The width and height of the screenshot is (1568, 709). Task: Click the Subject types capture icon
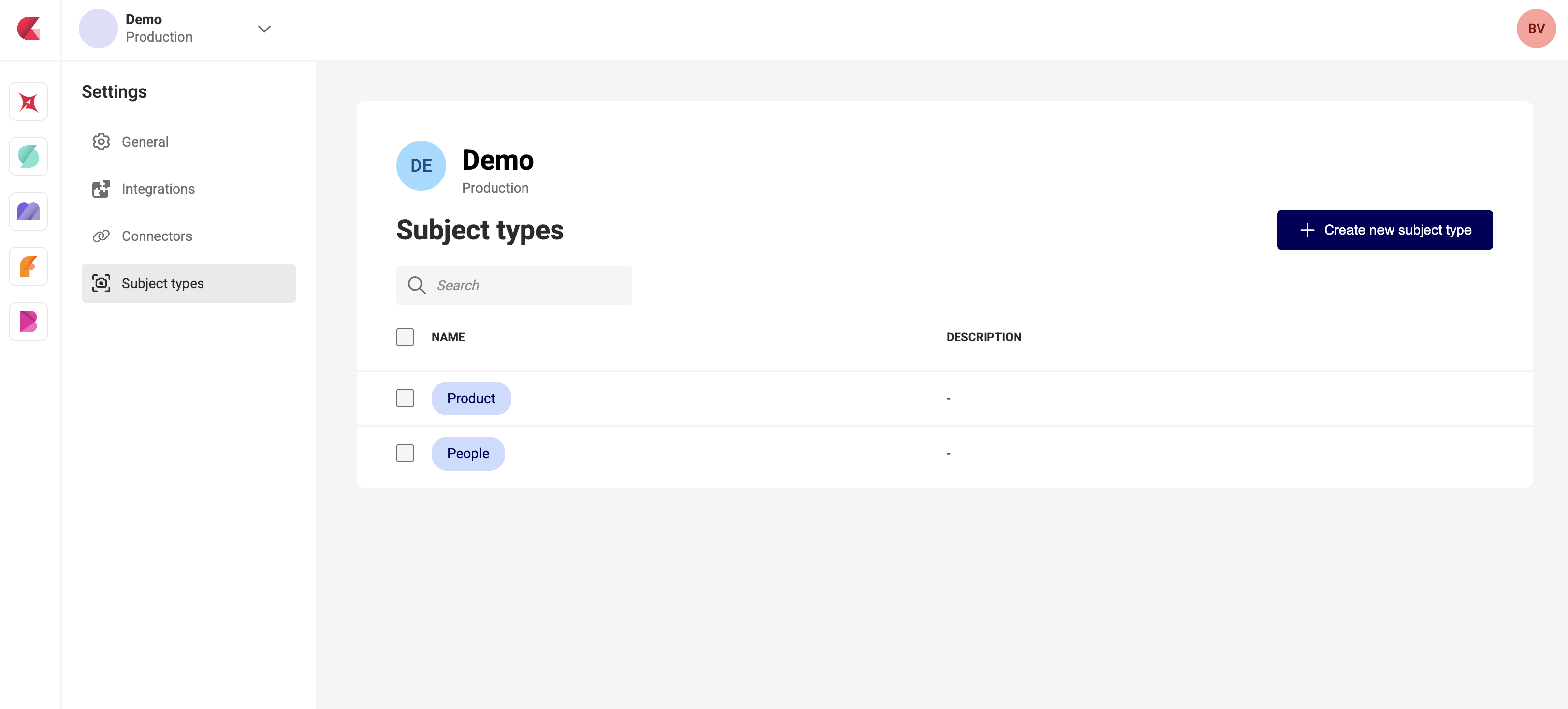[101, 283]
